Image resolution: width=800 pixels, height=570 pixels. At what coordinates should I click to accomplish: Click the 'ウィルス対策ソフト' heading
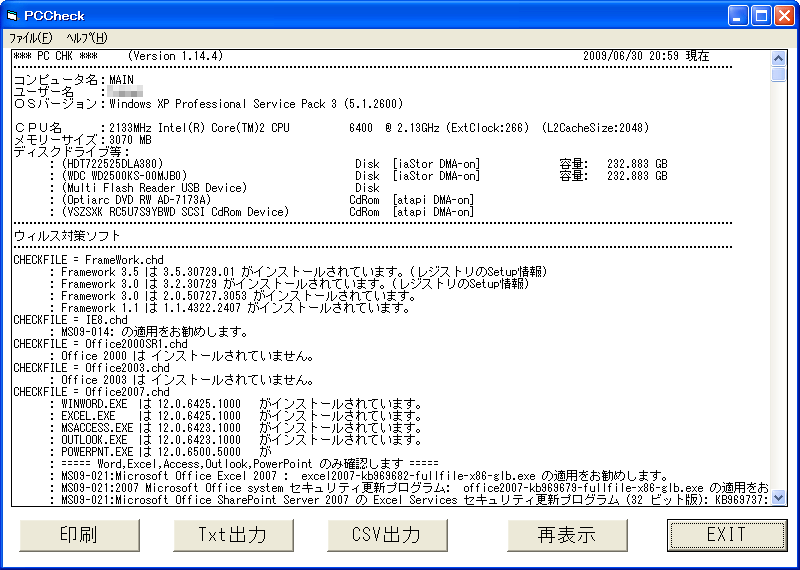tap(67, 236)
